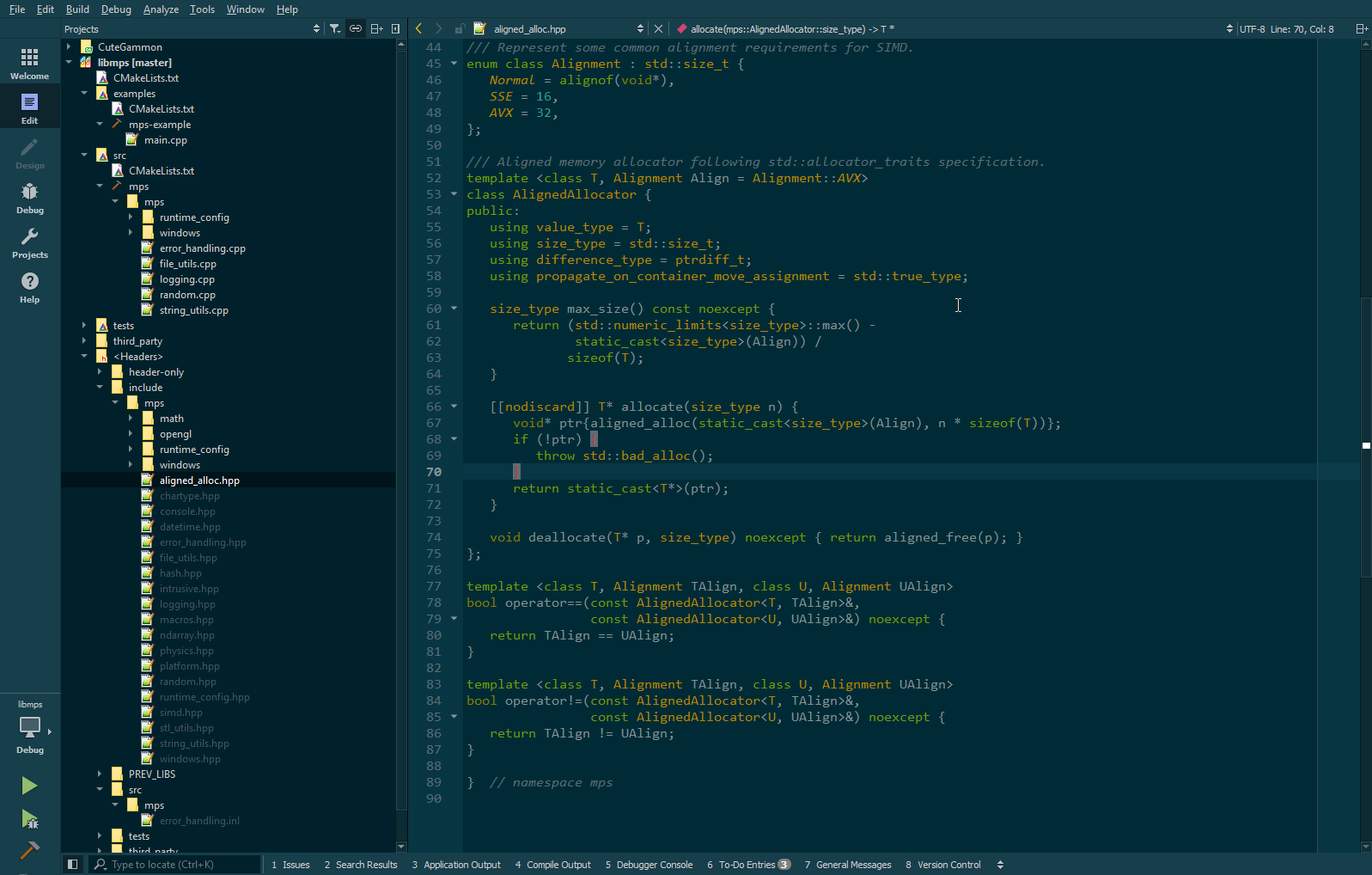Image resolution: width=1372 pixels, height=875 pixels.
Task: Open main.cpp in project tree
Action: (x=165, y=140)
